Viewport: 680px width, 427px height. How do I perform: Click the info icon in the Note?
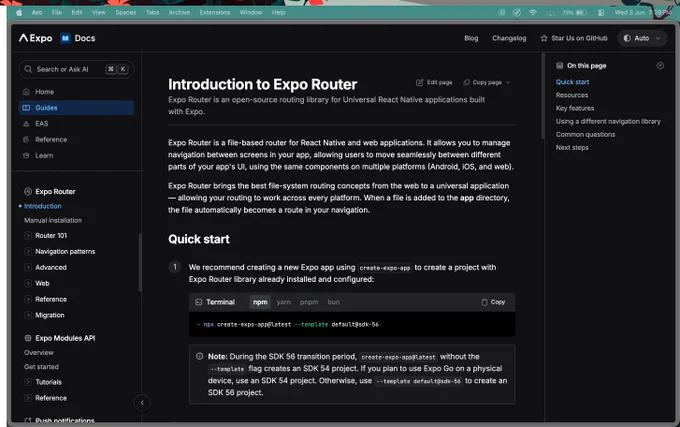199,357
